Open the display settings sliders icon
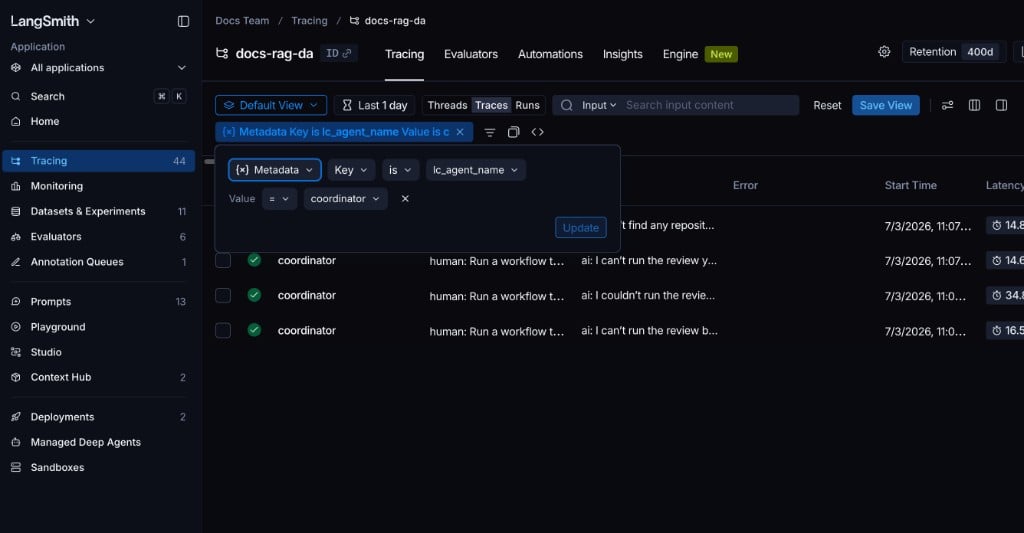The width and height of the screenshot is (1024, 533). pos(947,105)
